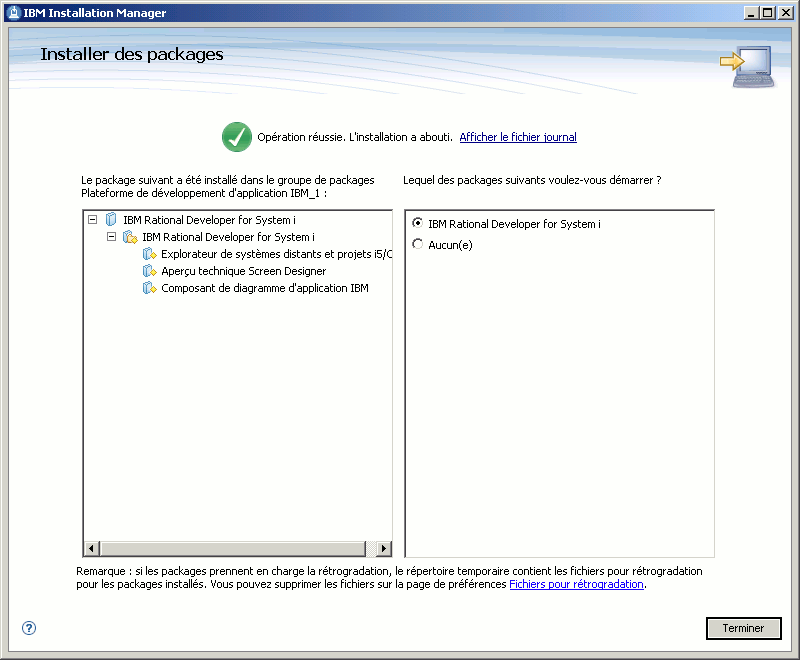The width and height of the screenshot is (800, 660).
Task: Click the IBM Installation Manager title bar icon
Action: click(x=14, y=13)
